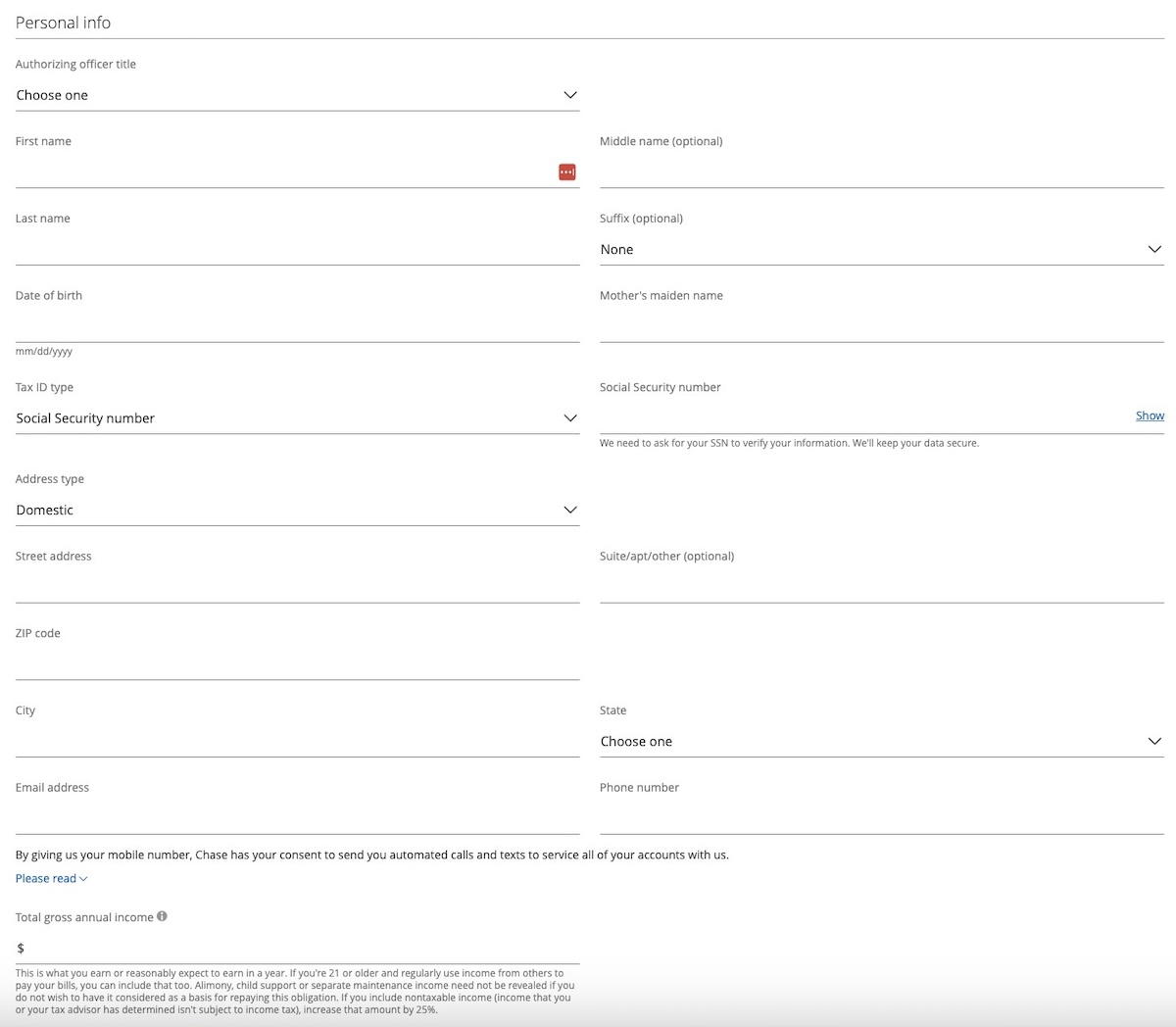The width and height of the screenshot is (1176, 1027).
Task: Open the Authorizing officer title dropdown
Action: click(x=297, y=95)
